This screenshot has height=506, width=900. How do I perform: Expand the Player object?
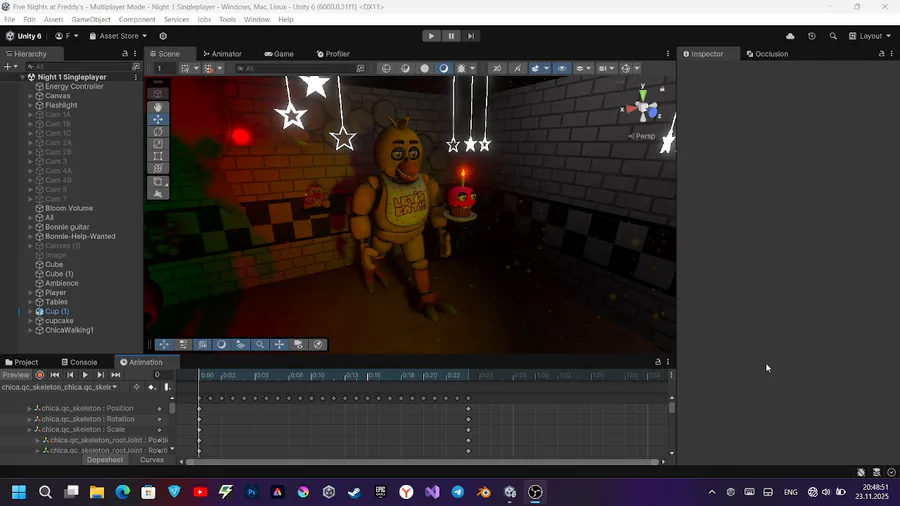click(30, 293)
